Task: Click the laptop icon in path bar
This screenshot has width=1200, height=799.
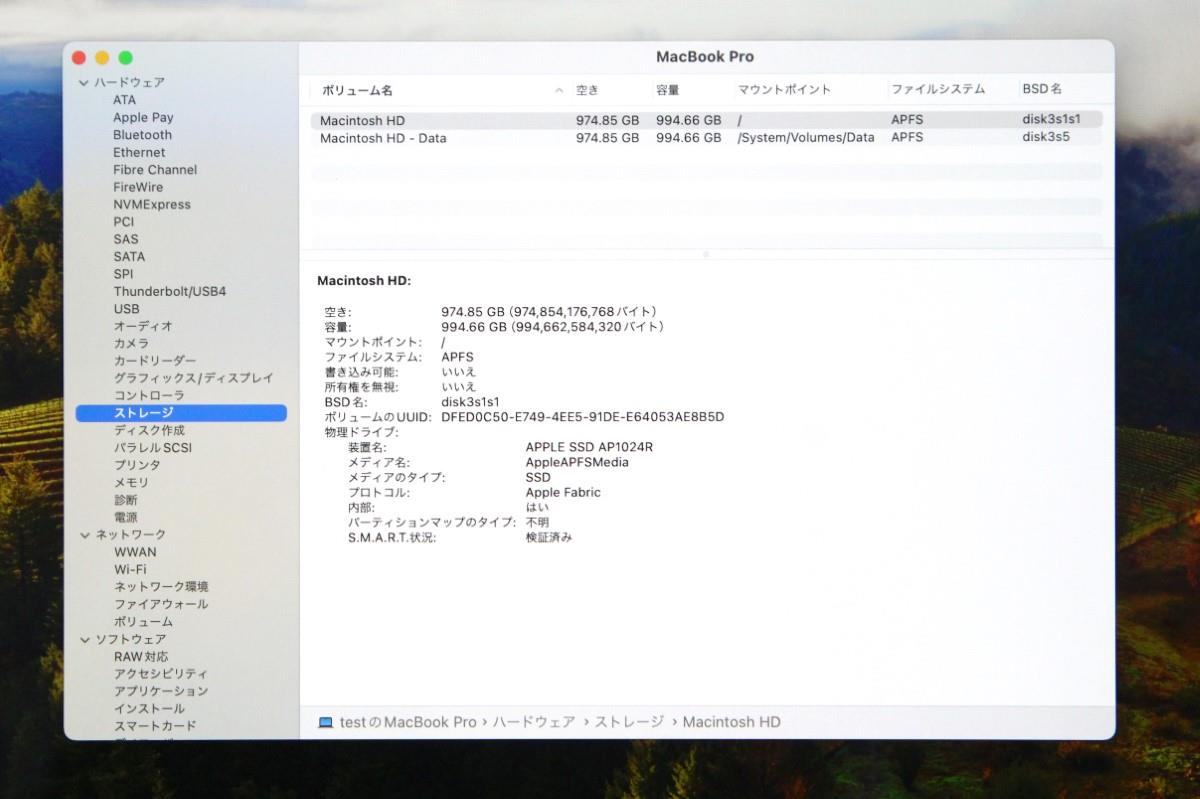Action: coord(326,722)
